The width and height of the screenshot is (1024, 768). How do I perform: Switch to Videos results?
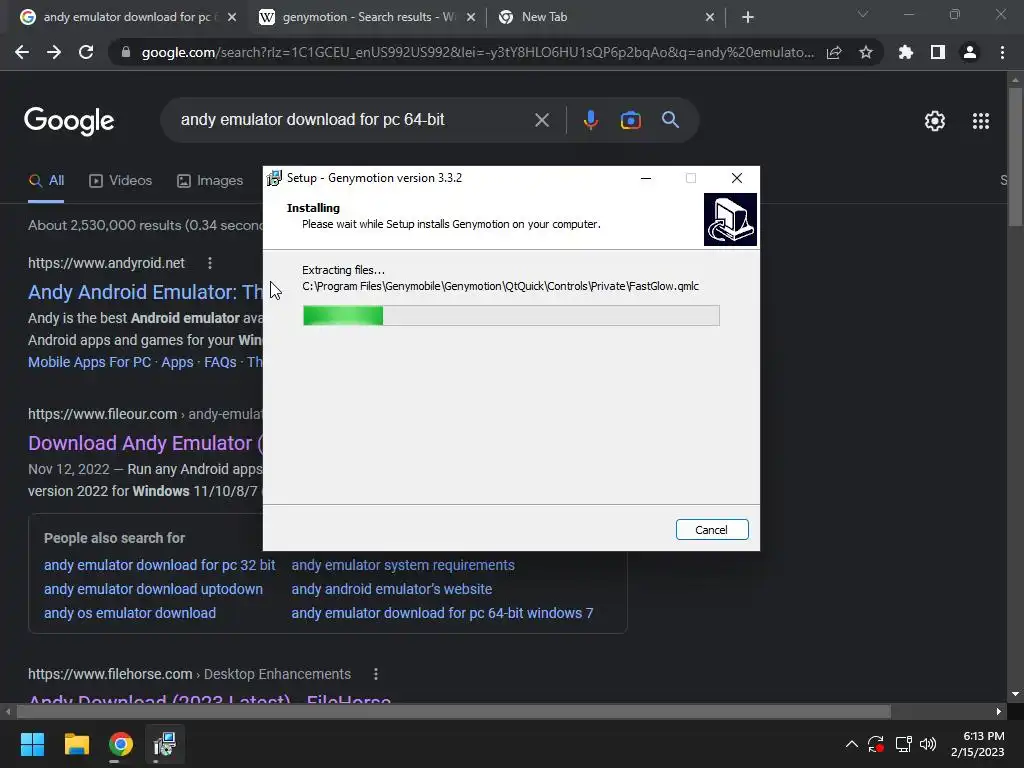coord(121,181)
